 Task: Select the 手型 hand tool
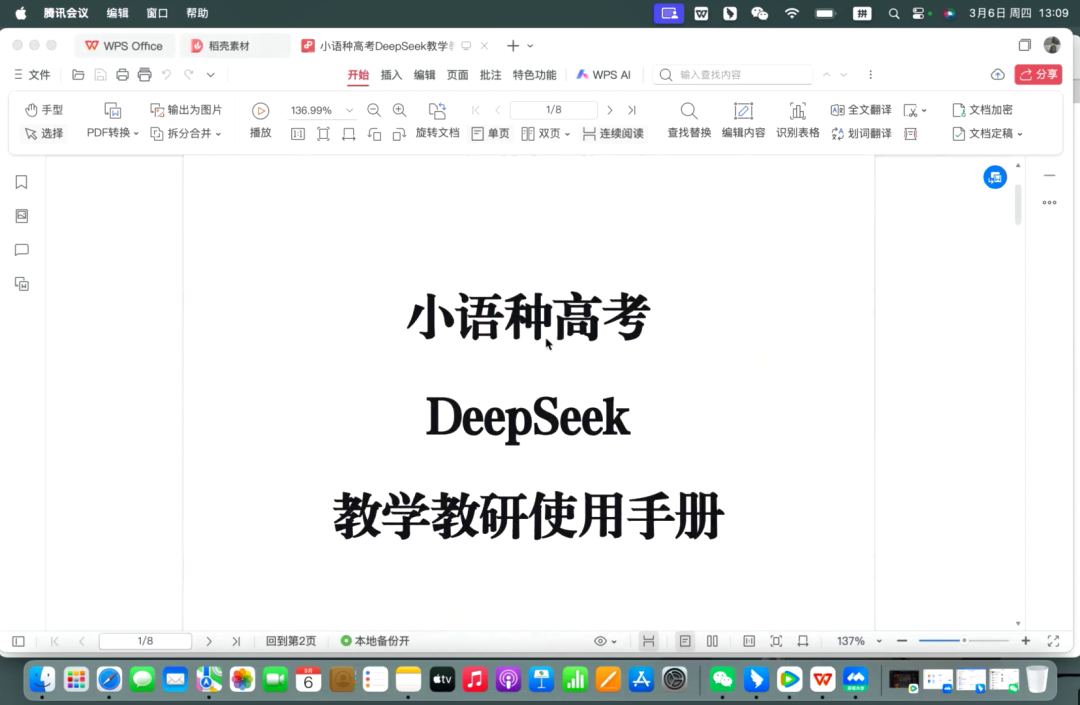(43, 110)
